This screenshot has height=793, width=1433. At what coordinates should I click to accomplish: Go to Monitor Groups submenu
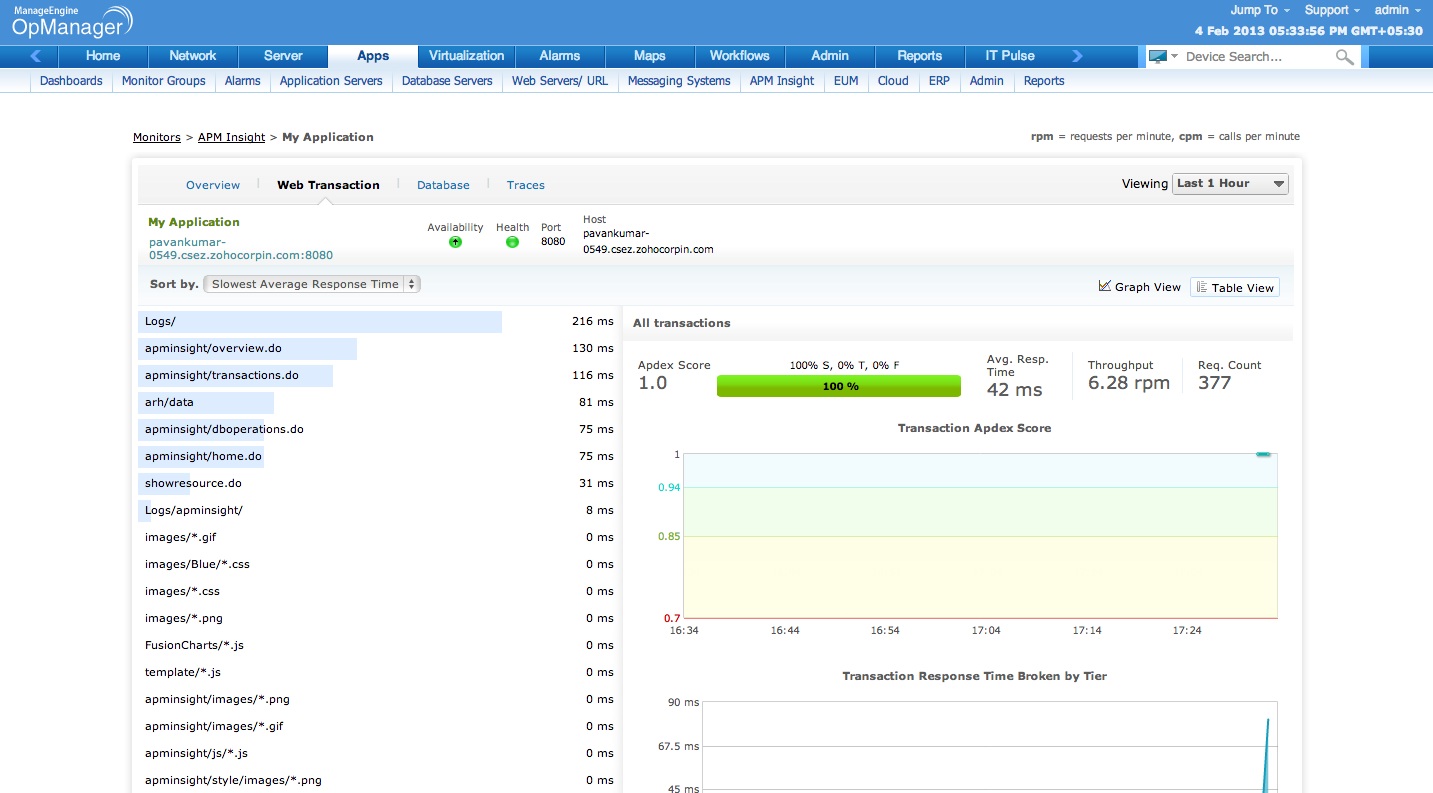point(163,81)
